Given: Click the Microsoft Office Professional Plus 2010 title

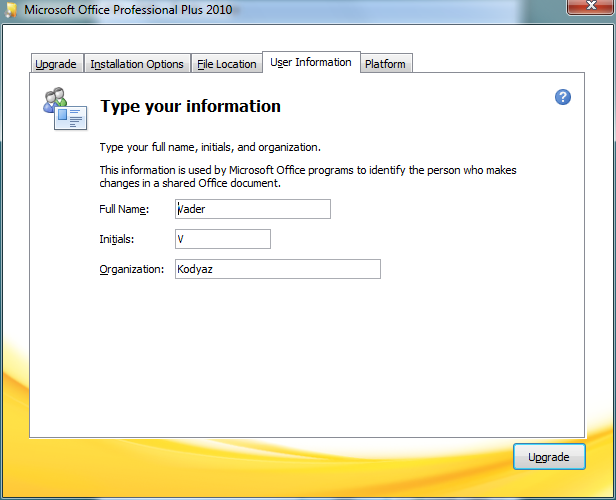Looking at the screenshot, I should point(128,9).
